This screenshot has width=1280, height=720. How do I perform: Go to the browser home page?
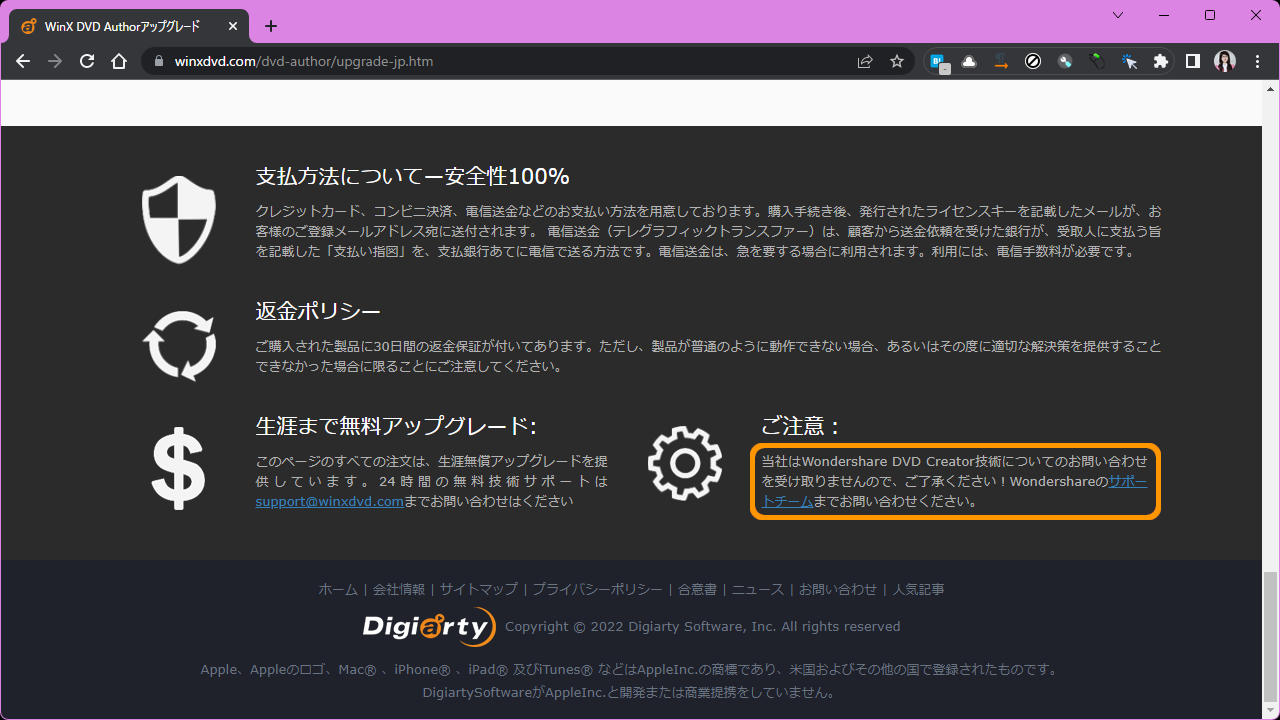(x=119, y=61)
